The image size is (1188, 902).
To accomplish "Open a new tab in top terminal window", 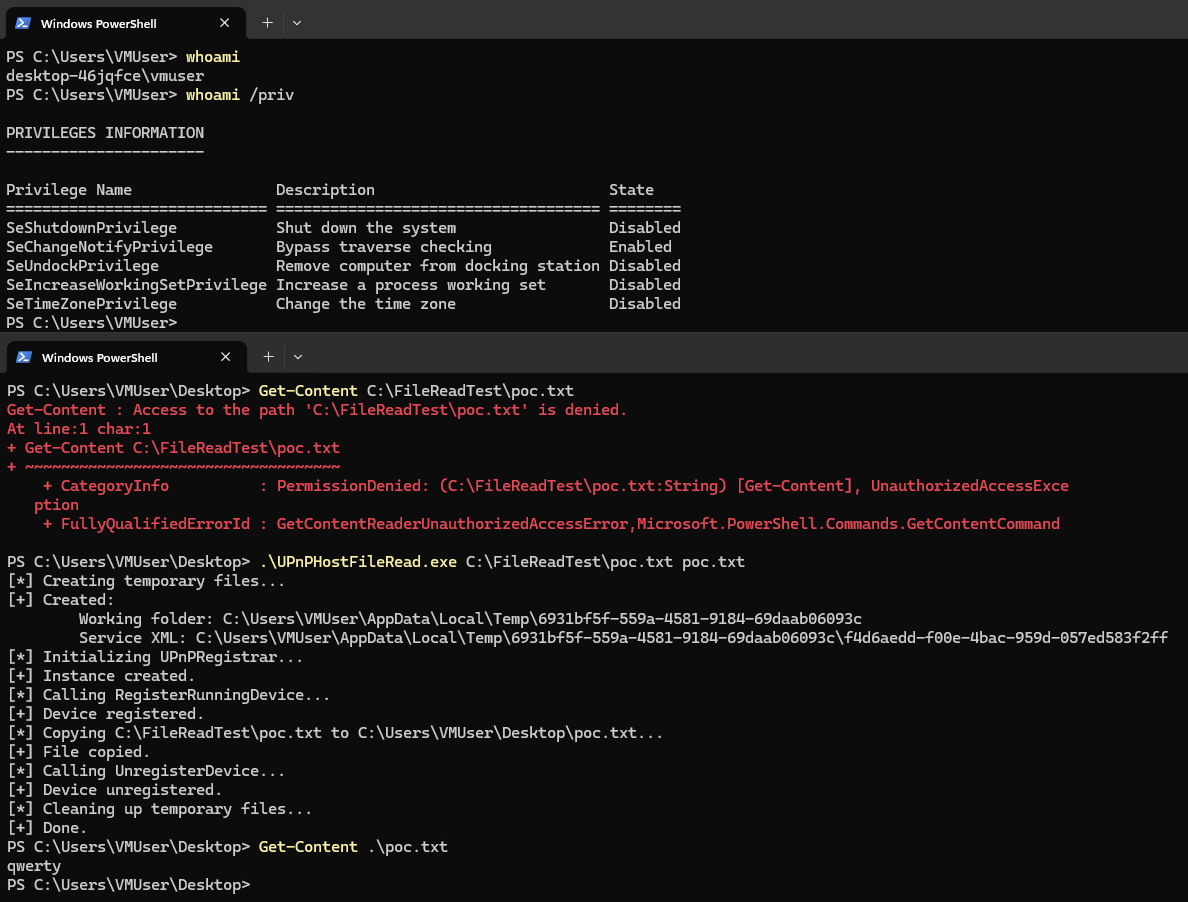I will [267, 23].
